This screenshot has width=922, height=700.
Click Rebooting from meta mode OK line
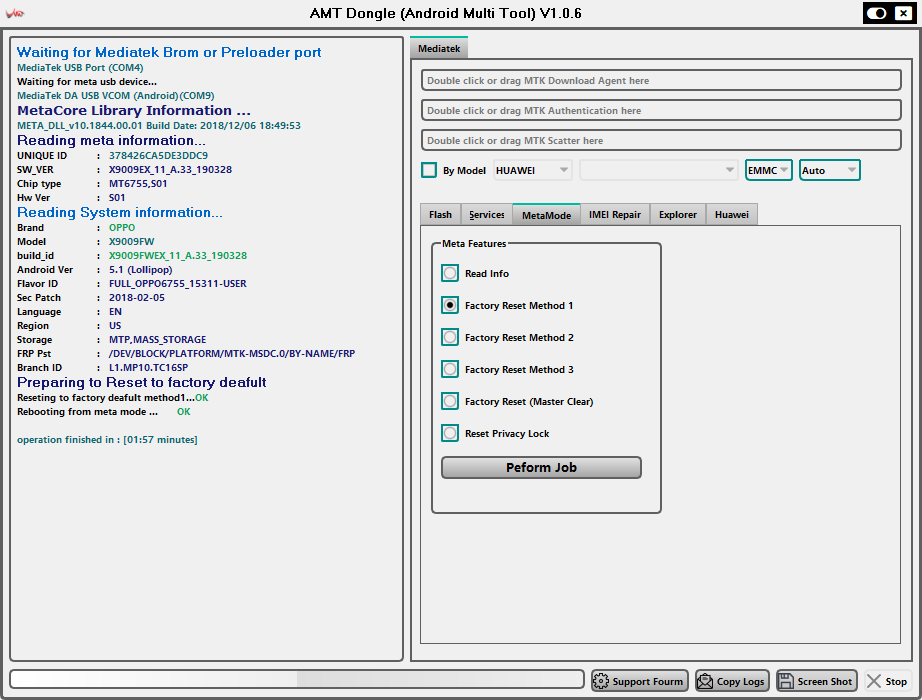(103, 412)
